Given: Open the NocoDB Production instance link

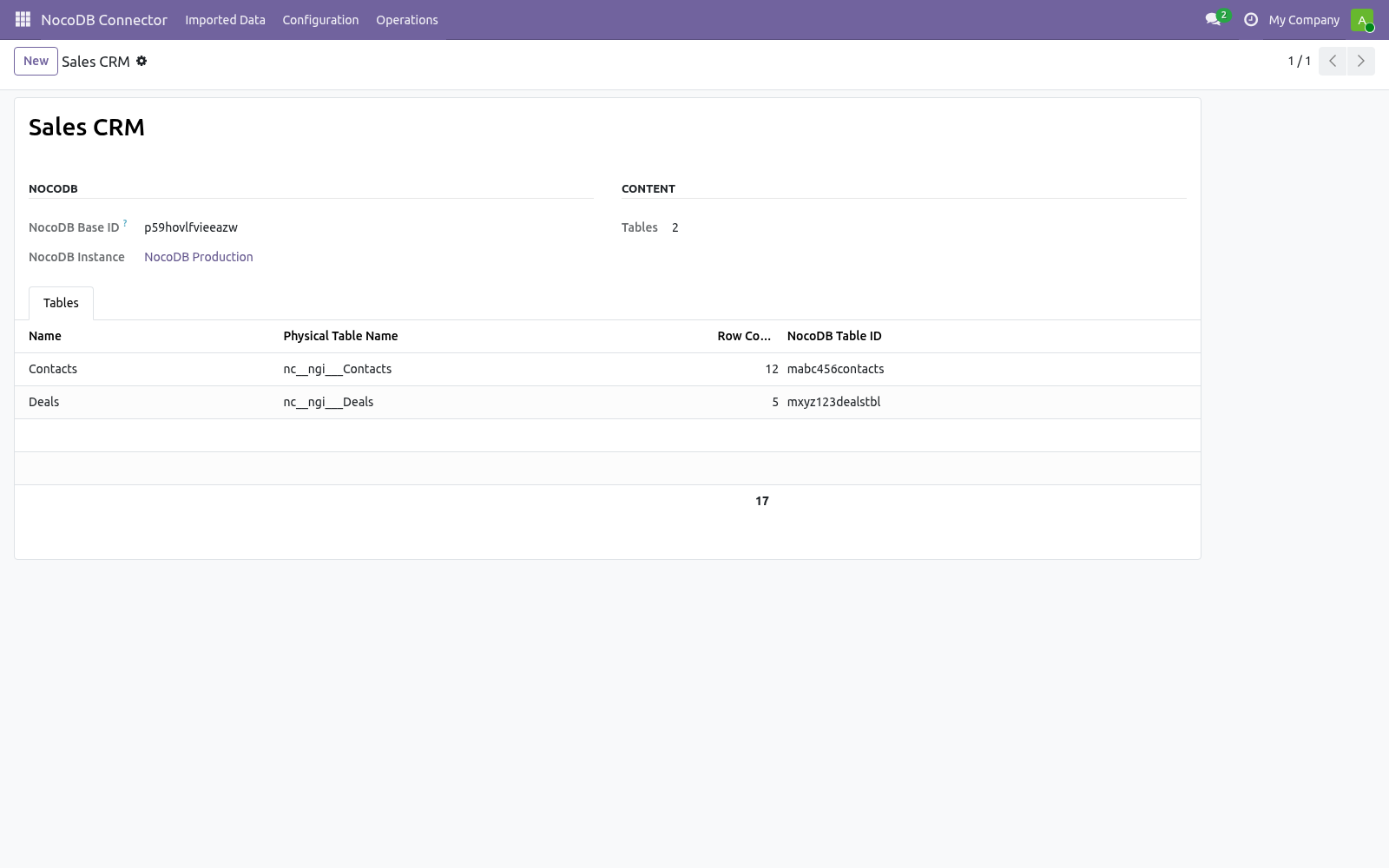Looking at the screenshot, I should pos(199,257).
